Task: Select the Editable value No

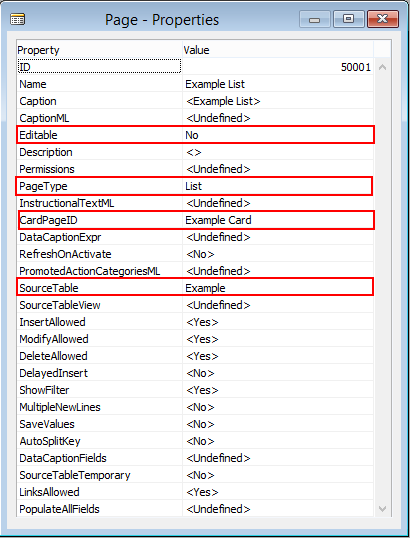Action: tap(278, 135)
